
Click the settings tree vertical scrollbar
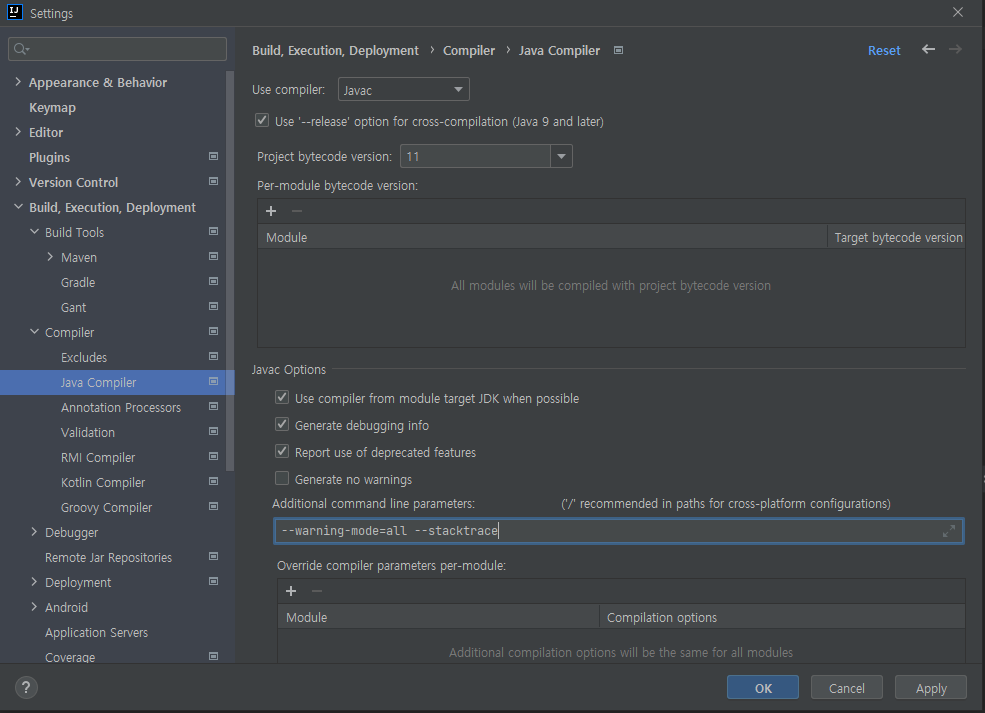click(230, 270)
